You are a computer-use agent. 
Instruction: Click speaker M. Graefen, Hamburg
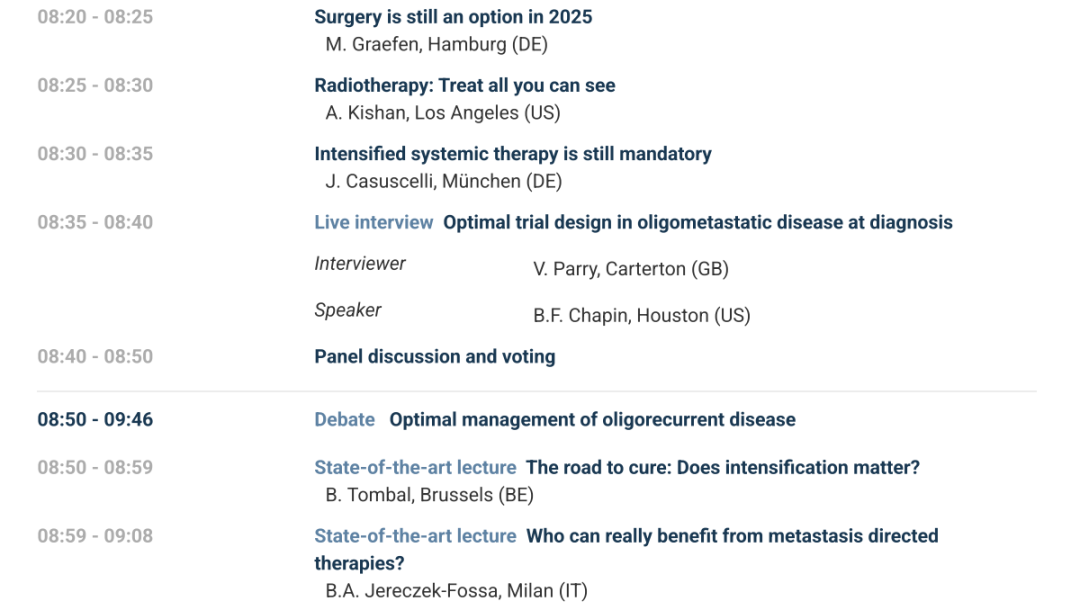[436, 45]
